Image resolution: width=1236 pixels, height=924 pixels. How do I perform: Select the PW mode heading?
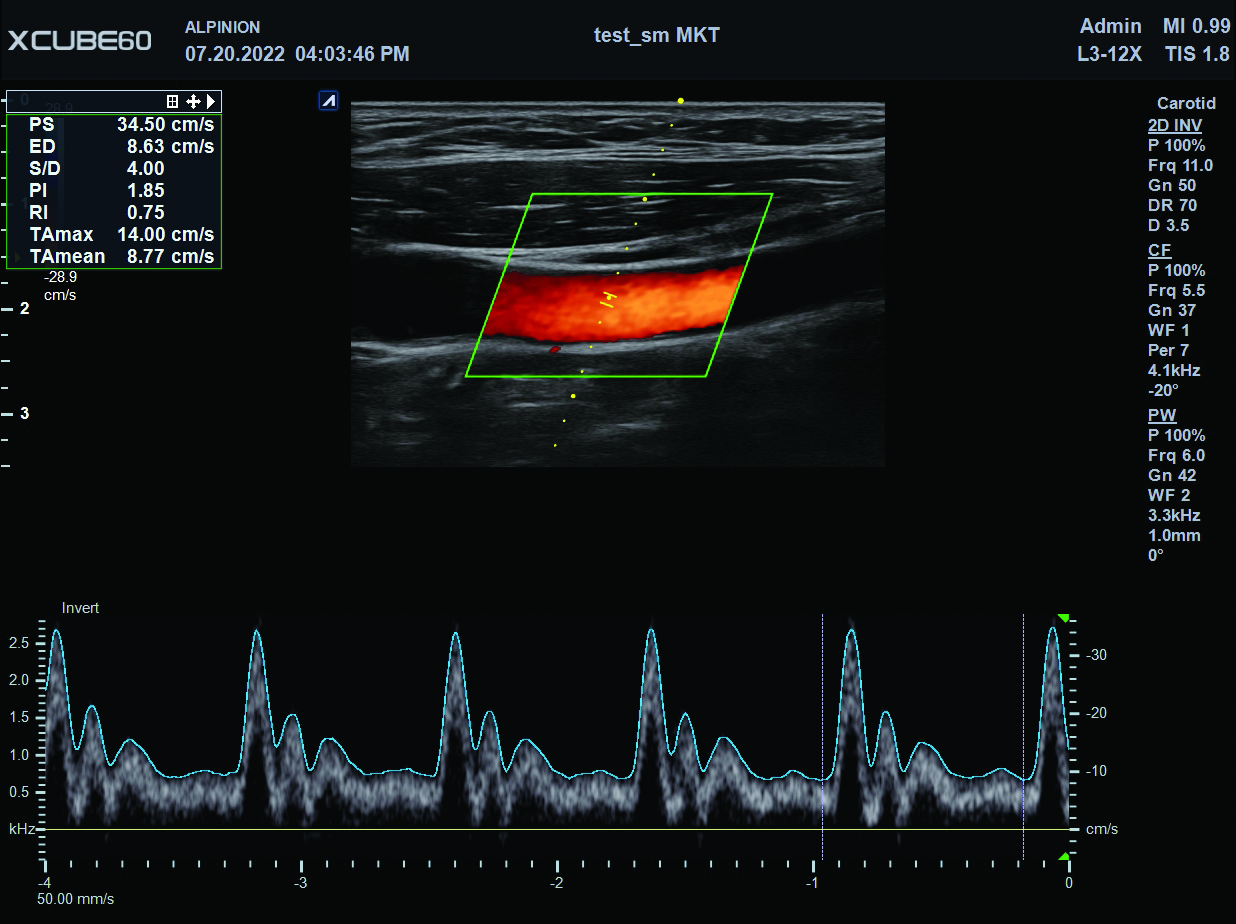point(1161,415)
